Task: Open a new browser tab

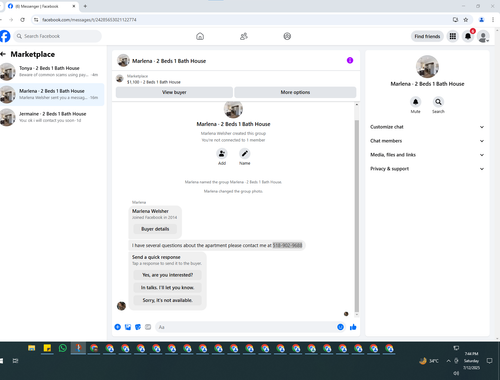Action: click(85, 6)
